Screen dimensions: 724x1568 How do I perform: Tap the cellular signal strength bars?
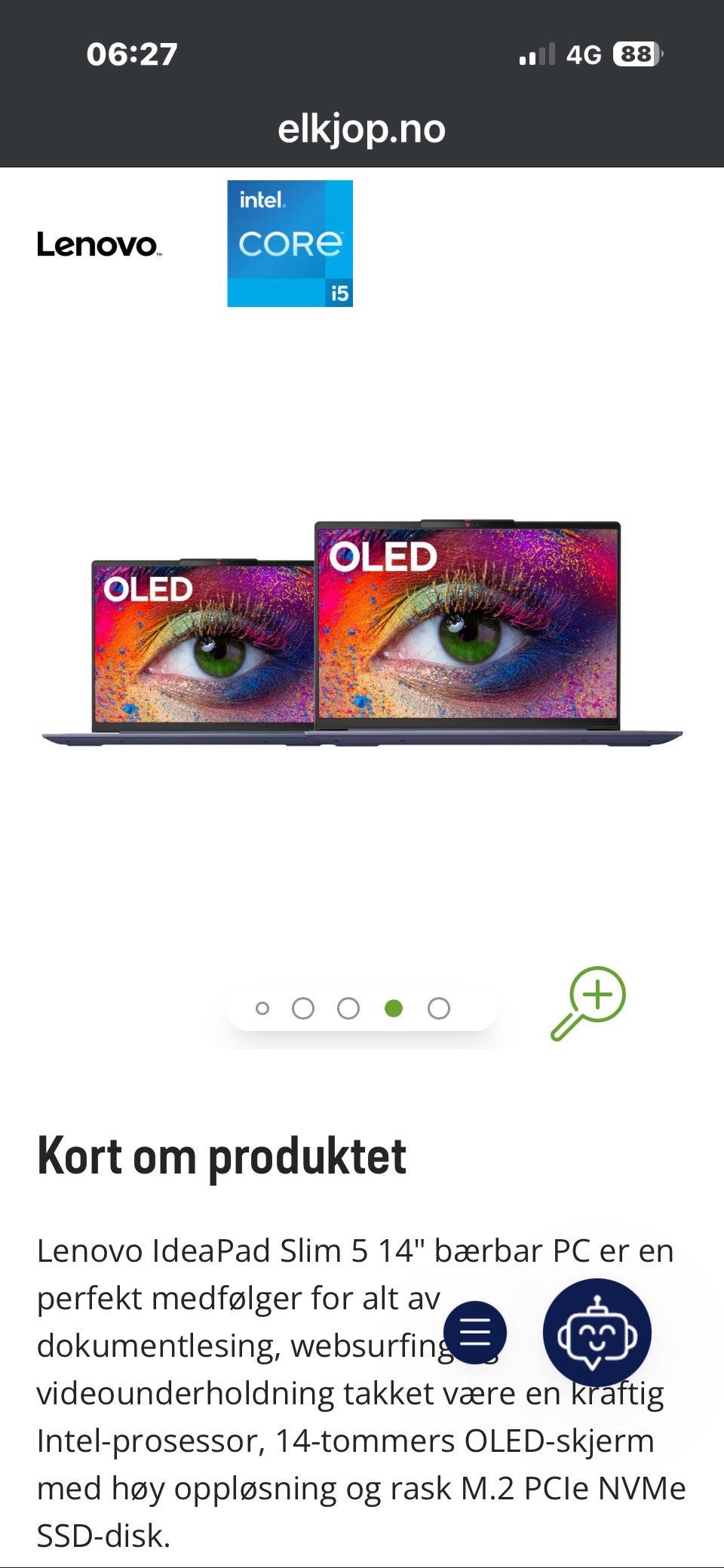pos(536,54)
